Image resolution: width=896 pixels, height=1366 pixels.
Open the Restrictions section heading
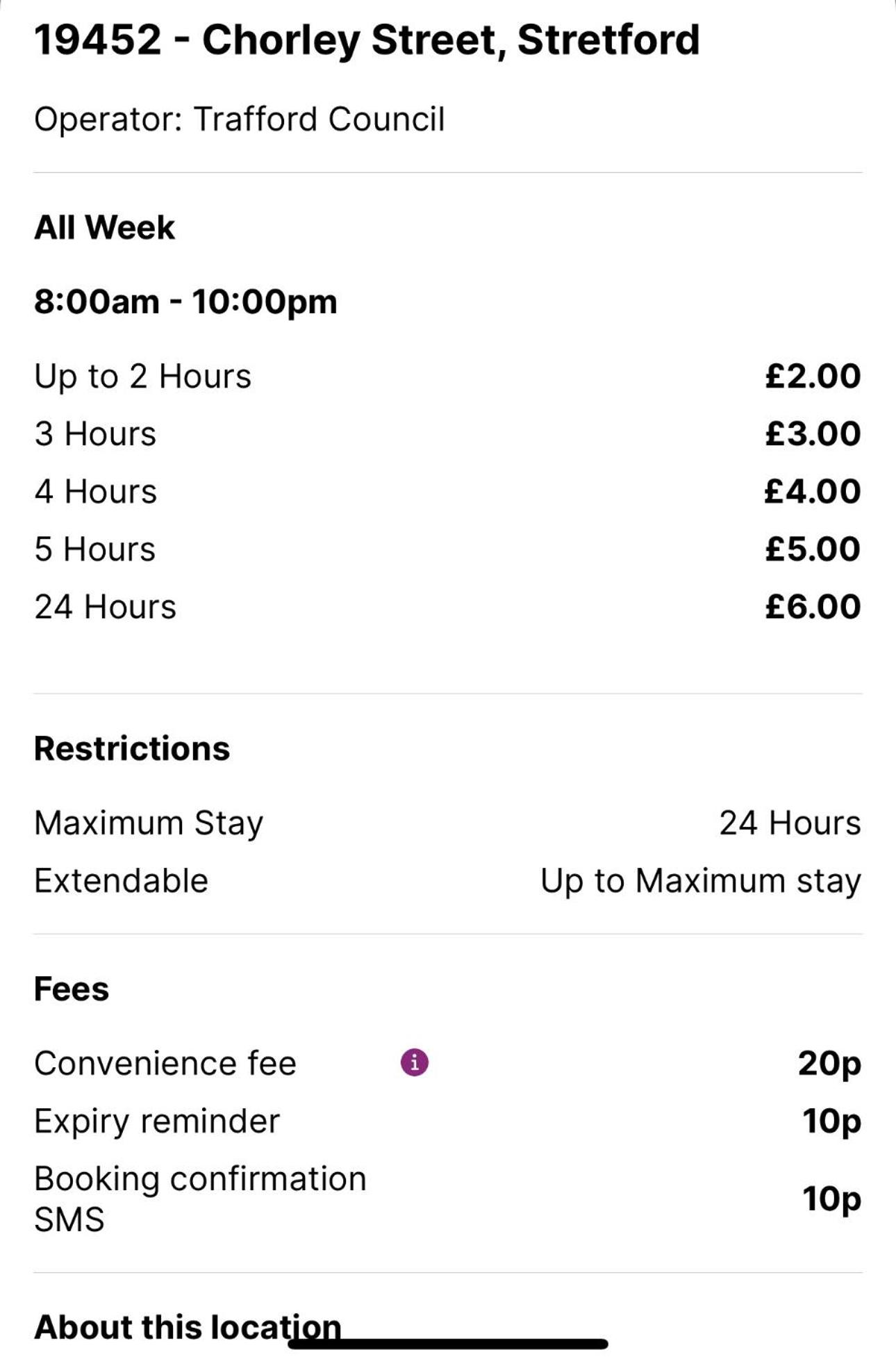[132, 748]
